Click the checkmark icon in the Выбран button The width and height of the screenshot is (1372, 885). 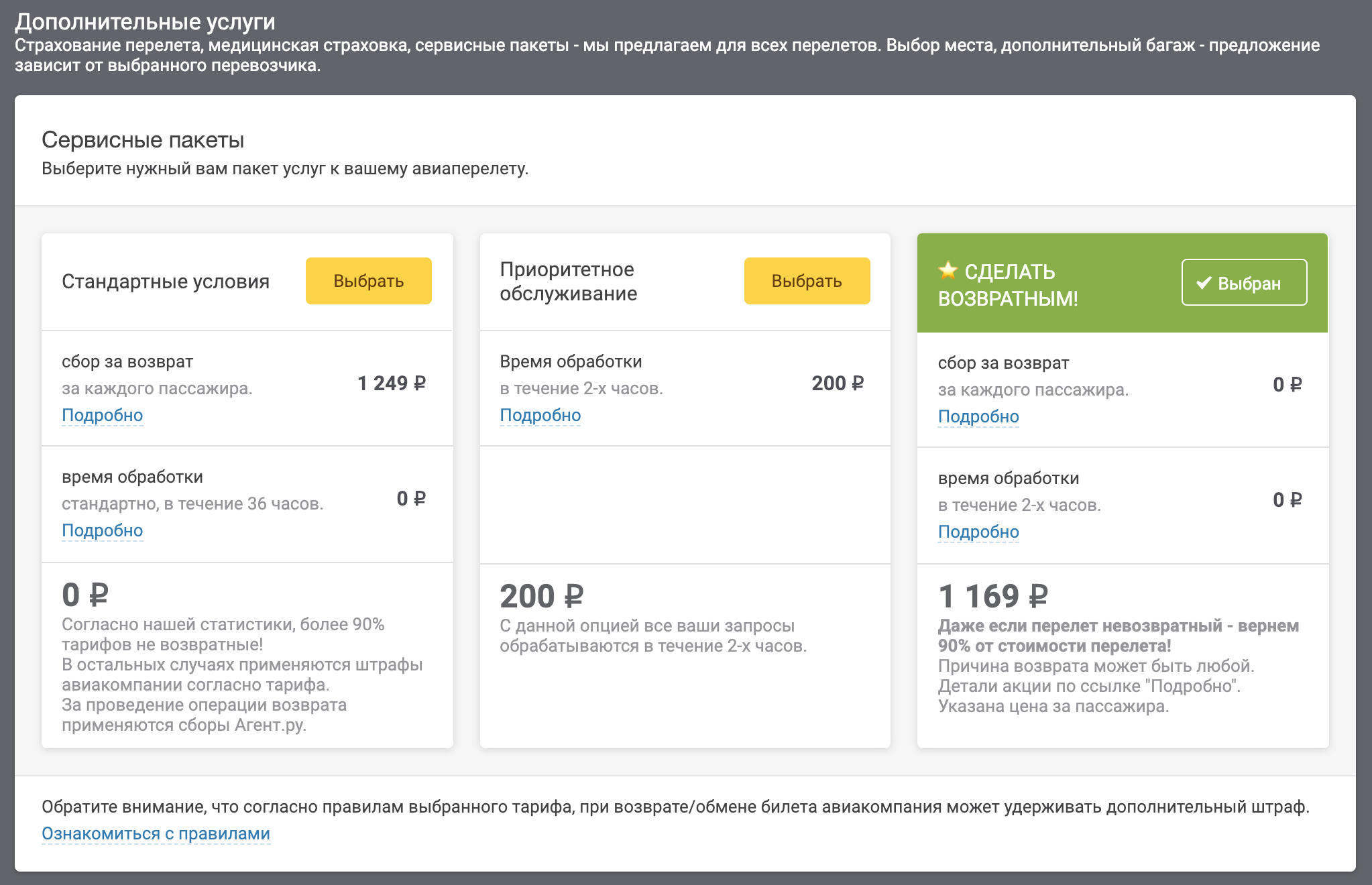1204,283
